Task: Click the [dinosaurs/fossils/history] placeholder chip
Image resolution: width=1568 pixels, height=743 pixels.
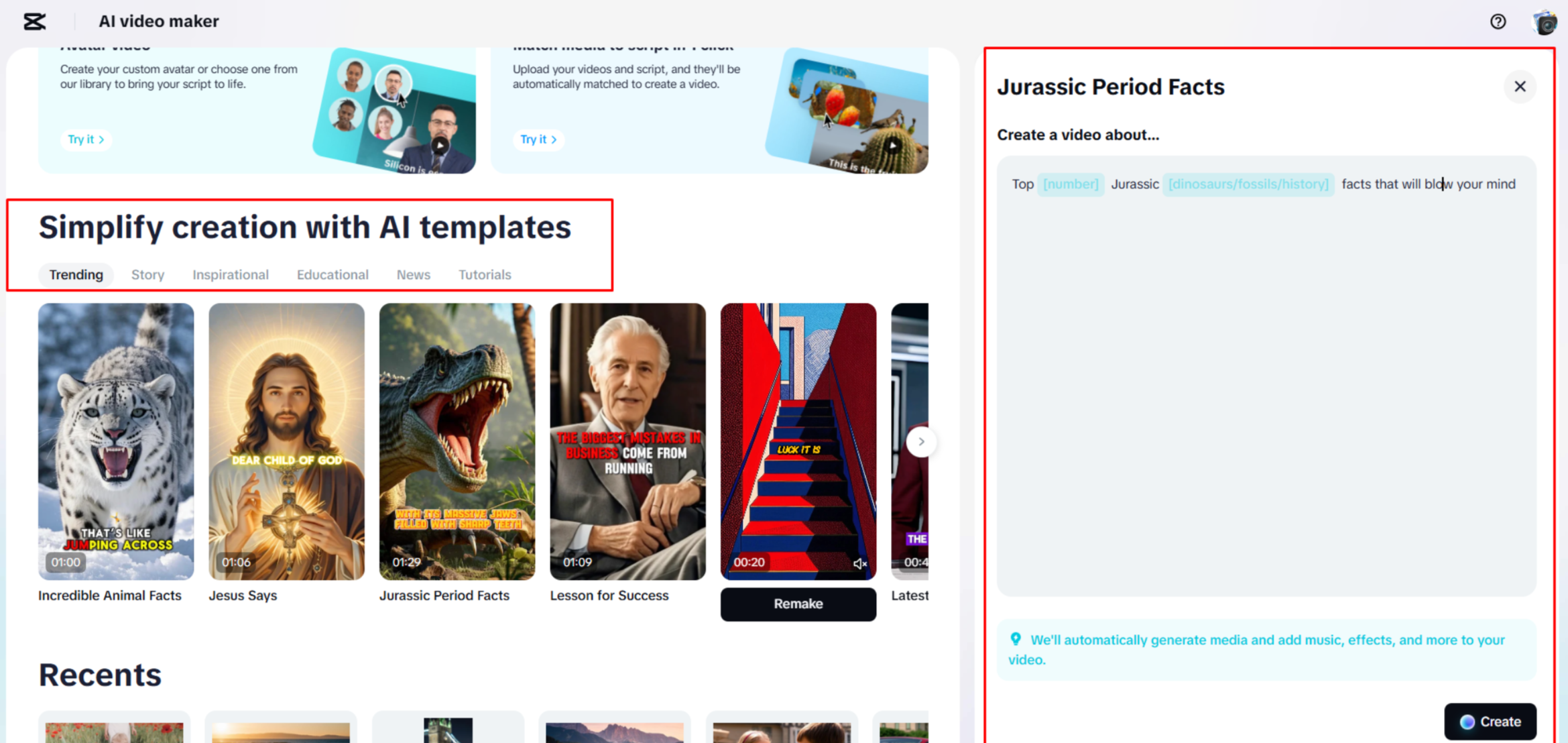Action: [1248, 184]
